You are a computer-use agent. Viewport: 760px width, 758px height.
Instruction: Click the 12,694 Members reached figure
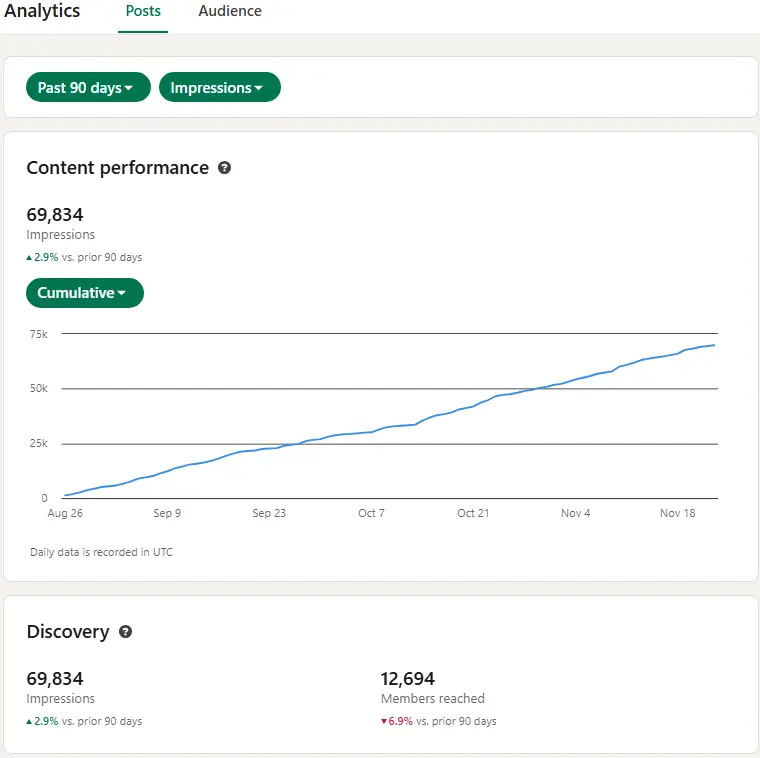click(x=408, y=679)
